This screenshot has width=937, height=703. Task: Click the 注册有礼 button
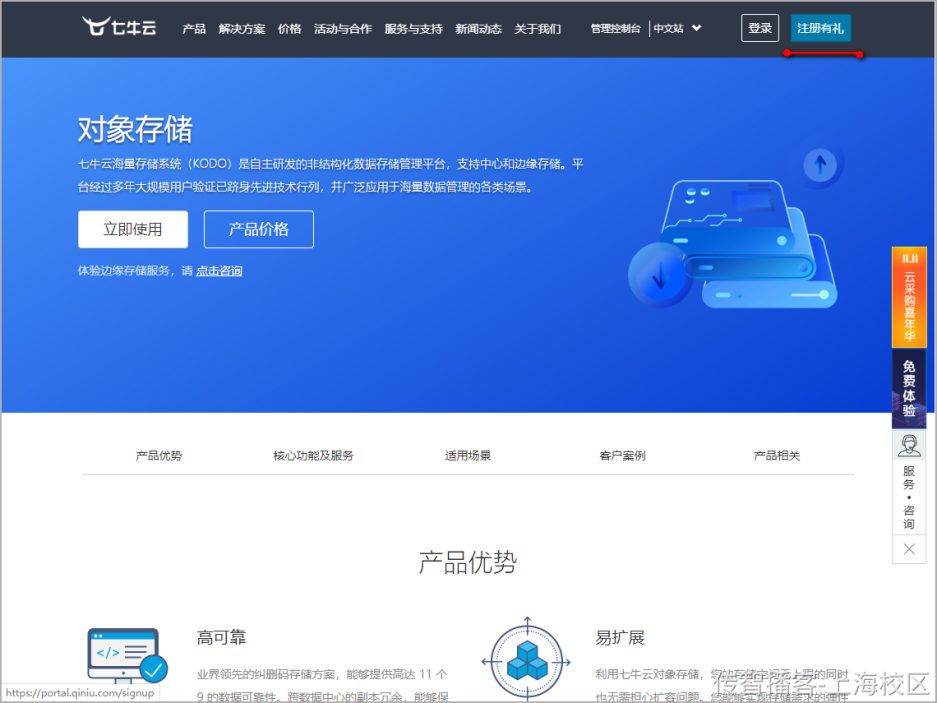click(820, 28)
